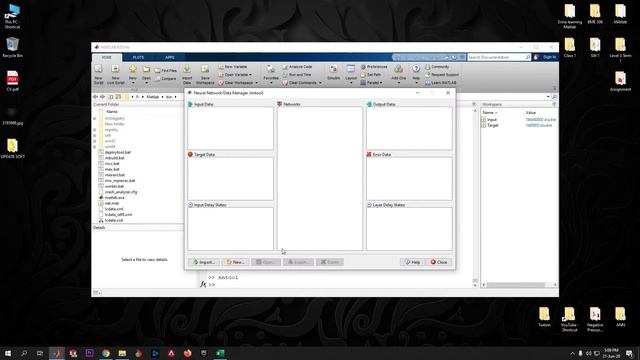Open the Clear Workspace dropdown arrow
Viewport: 640px width, 360px height.
(x=256, y=83)
